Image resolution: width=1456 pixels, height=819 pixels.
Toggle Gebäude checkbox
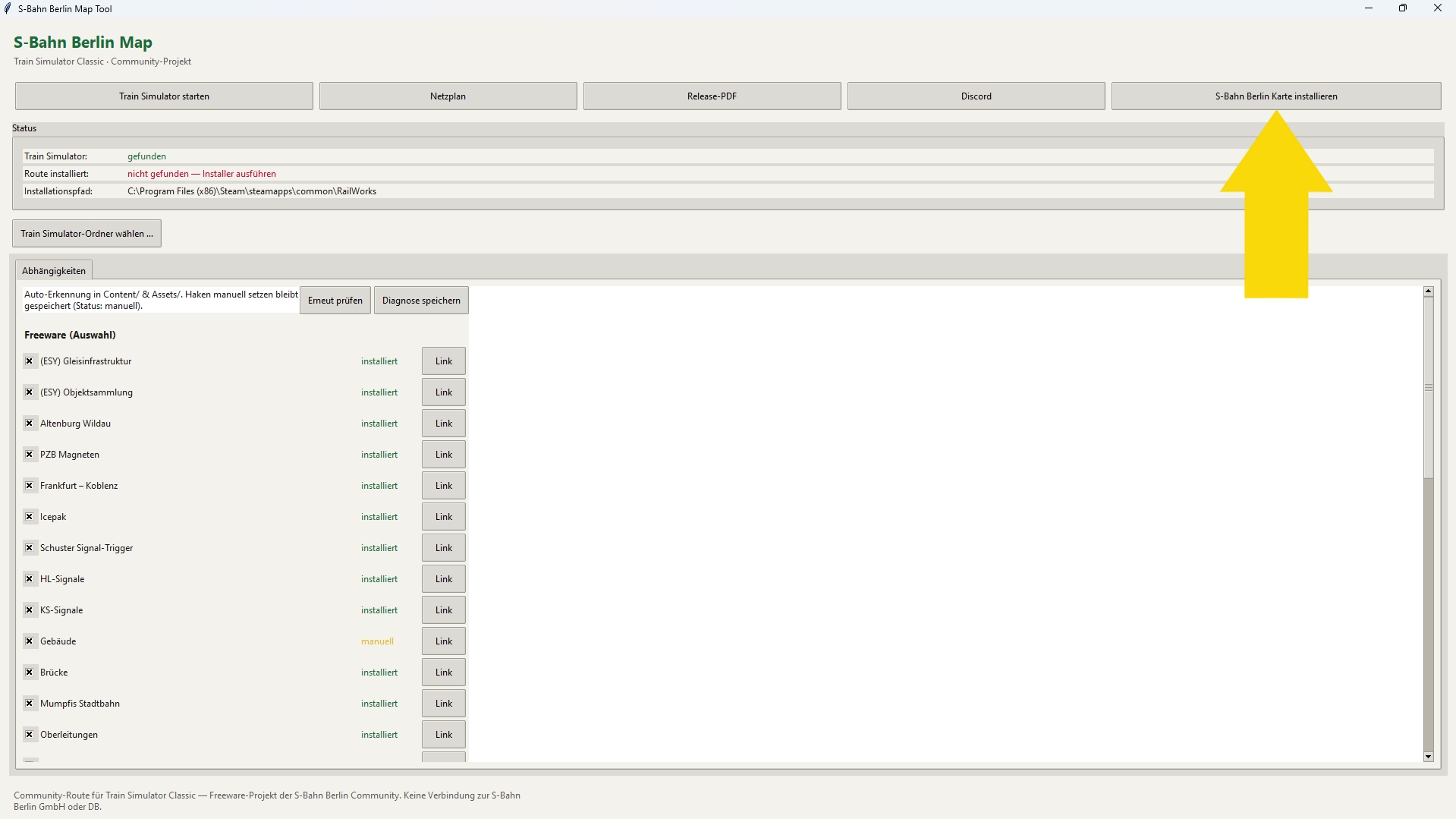click(30, 641)
